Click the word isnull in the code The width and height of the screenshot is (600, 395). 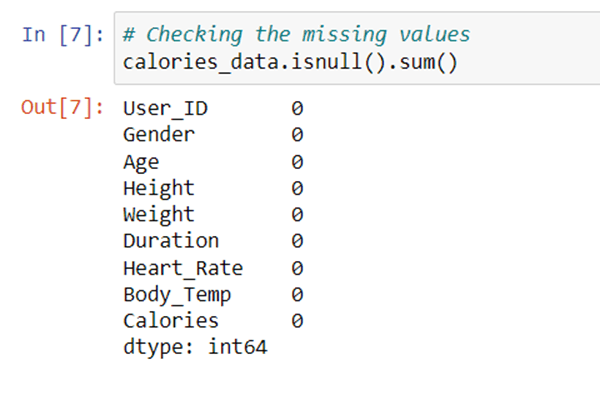(x=326, y=62)
